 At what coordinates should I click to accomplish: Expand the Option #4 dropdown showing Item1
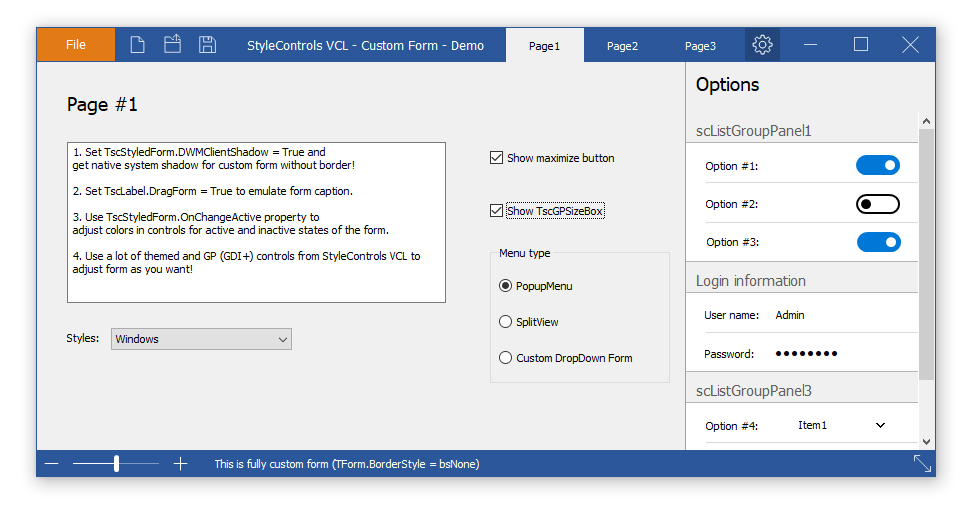click(841, 425)
